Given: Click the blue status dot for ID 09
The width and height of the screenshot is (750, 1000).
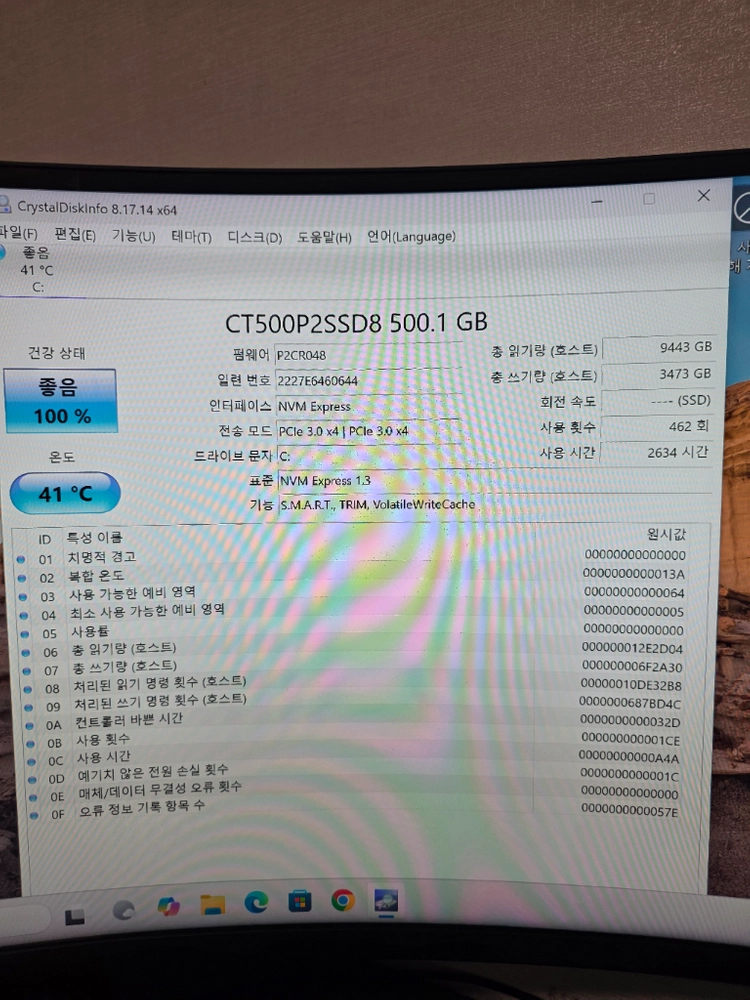Looking at the screenshot, I should [29, 708].
